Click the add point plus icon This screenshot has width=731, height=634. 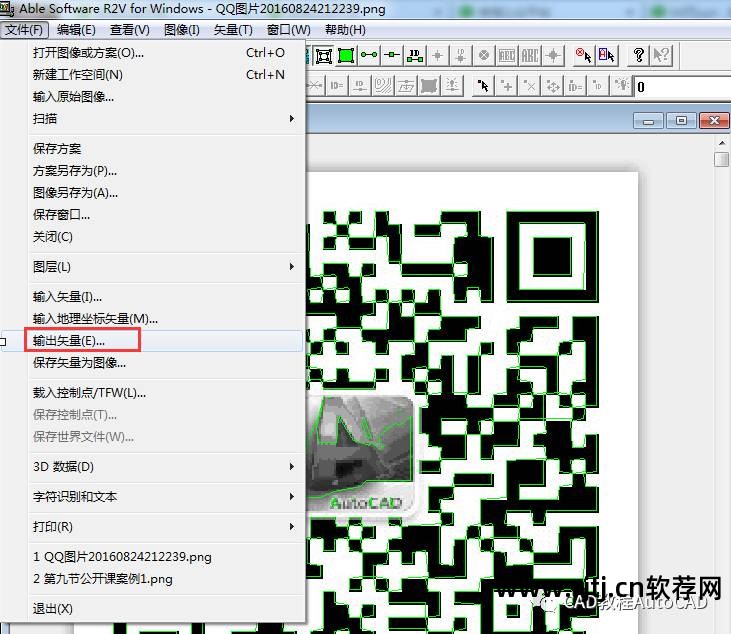pyautogui.click(x=506, y=86)
